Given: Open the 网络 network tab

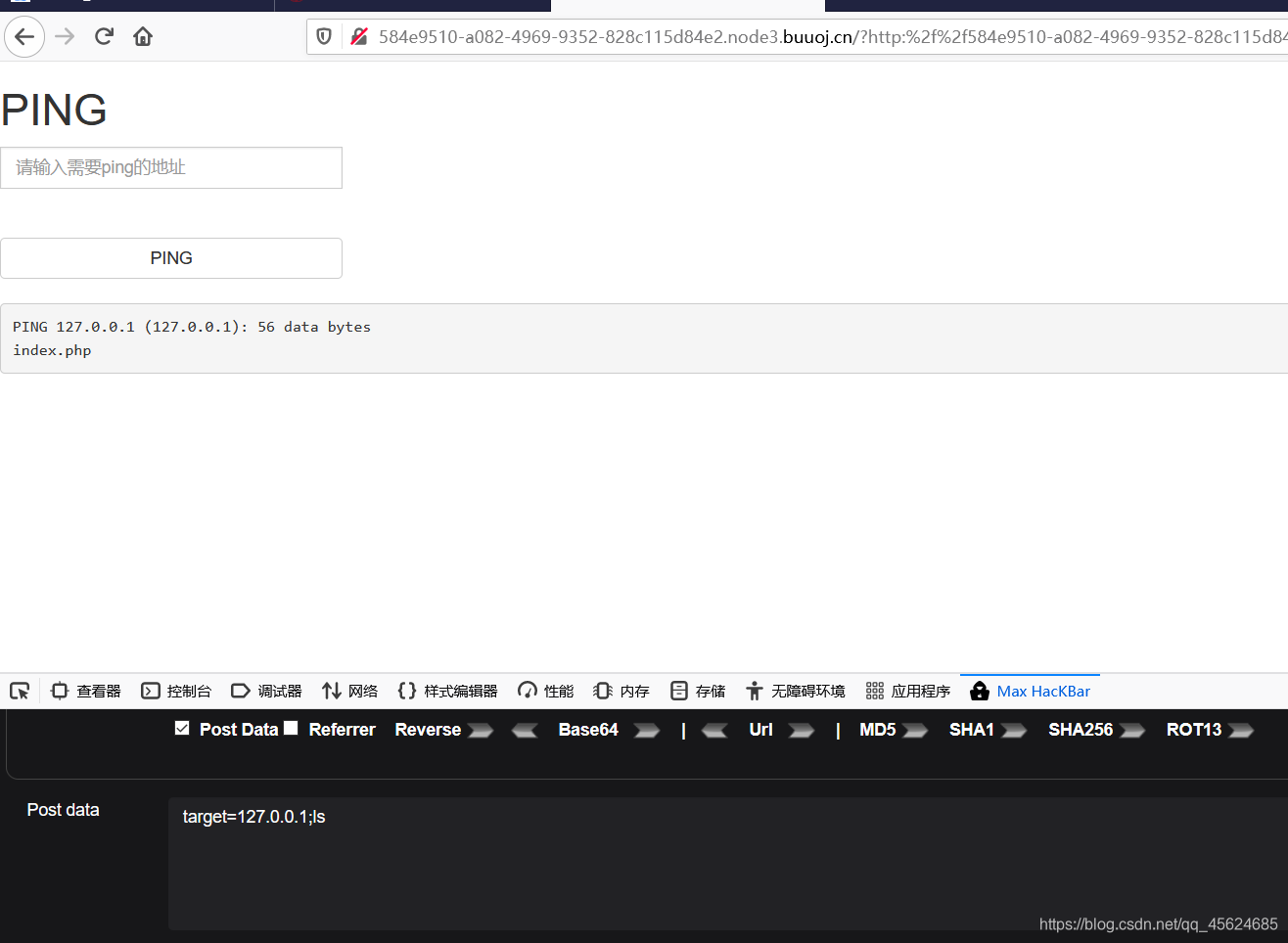Looking at the screenshot, I should click(x=349, y=691).
